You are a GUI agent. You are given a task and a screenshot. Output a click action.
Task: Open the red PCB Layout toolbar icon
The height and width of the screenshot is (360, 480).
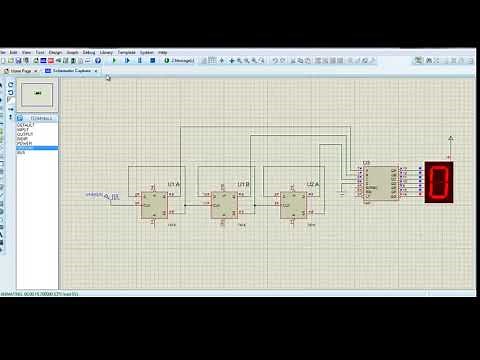point(51,61)
